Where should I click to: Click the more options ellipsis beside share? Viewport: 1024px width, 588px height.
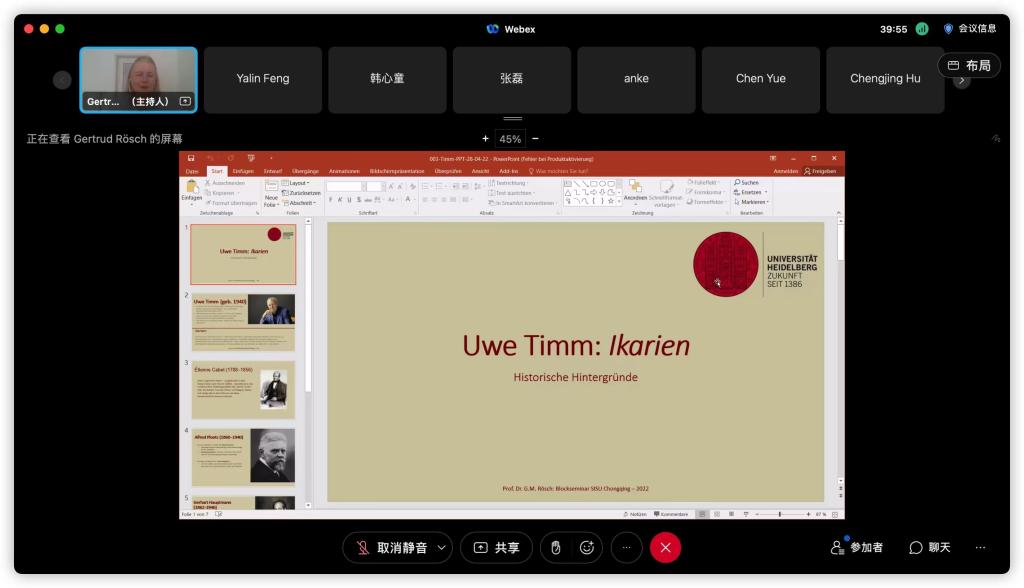627,547
